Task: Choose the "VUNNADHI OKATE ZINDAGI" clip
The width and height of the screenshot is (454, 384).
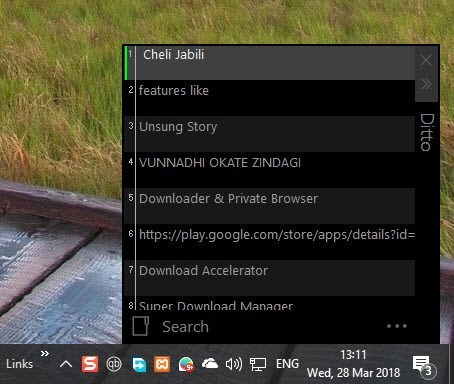Action: click(269, 170)
